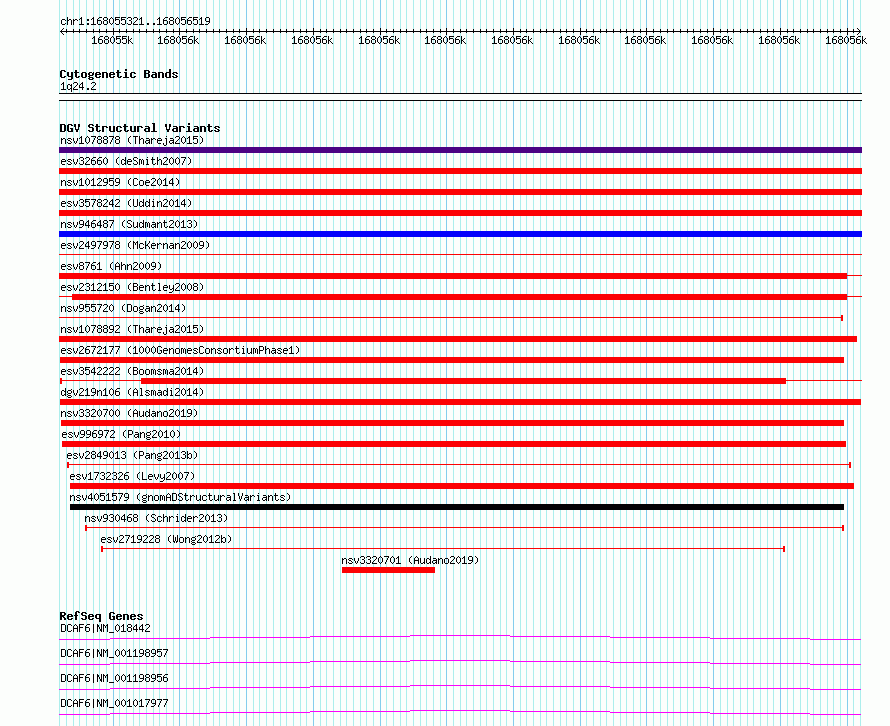Open esv1732326 (Levy2007) label
This screenshot has width=890, height=726.
(132, 476)
